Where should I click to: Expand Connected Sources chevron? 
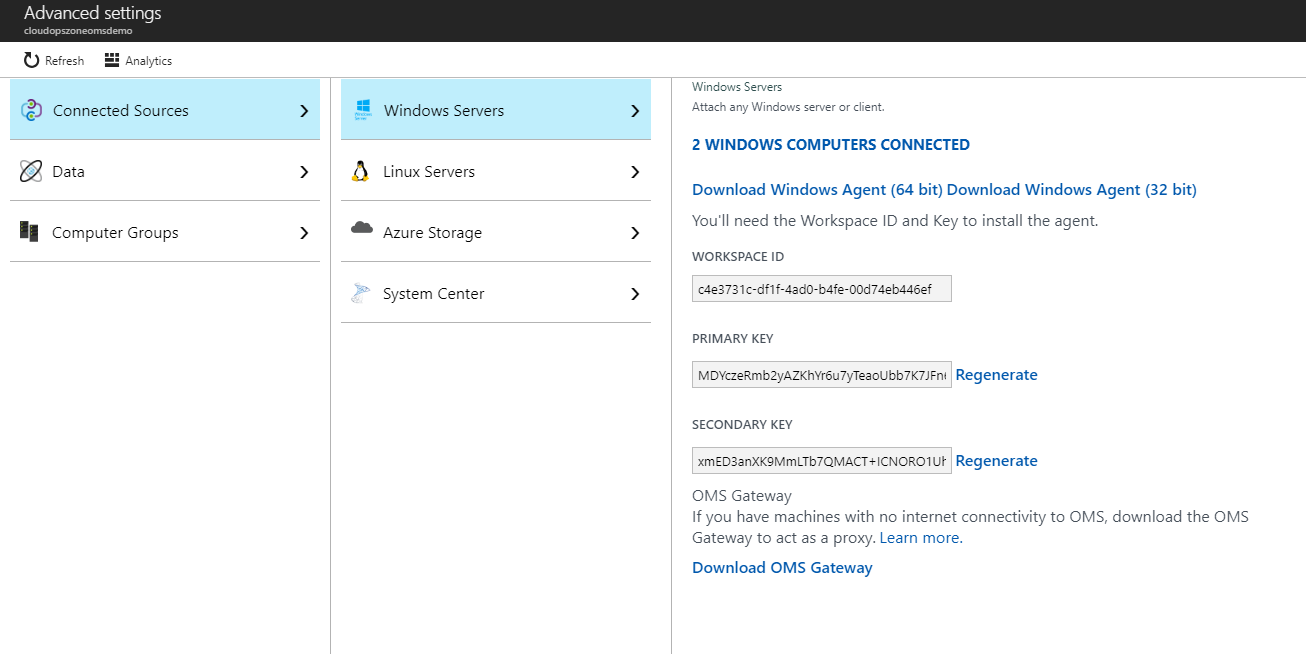point(304,111)
